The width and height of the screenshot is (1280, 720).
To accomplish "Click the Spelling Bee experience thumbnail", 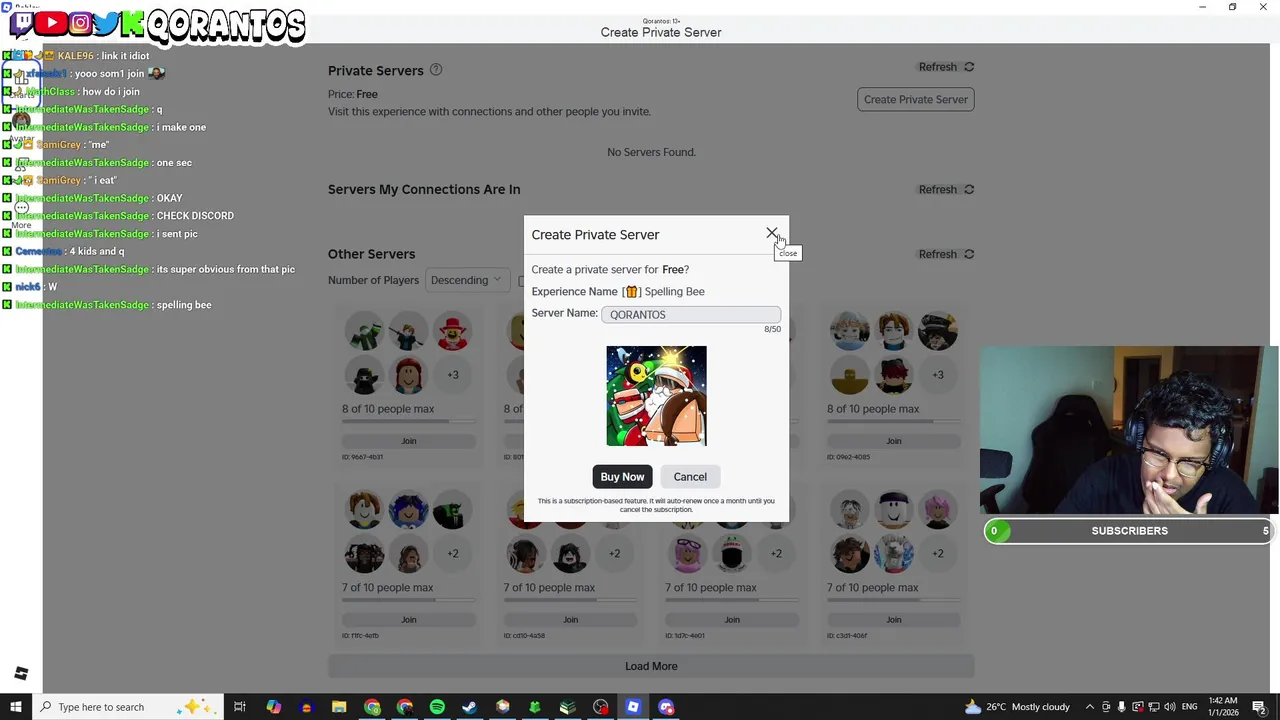I will coord(656,396).
